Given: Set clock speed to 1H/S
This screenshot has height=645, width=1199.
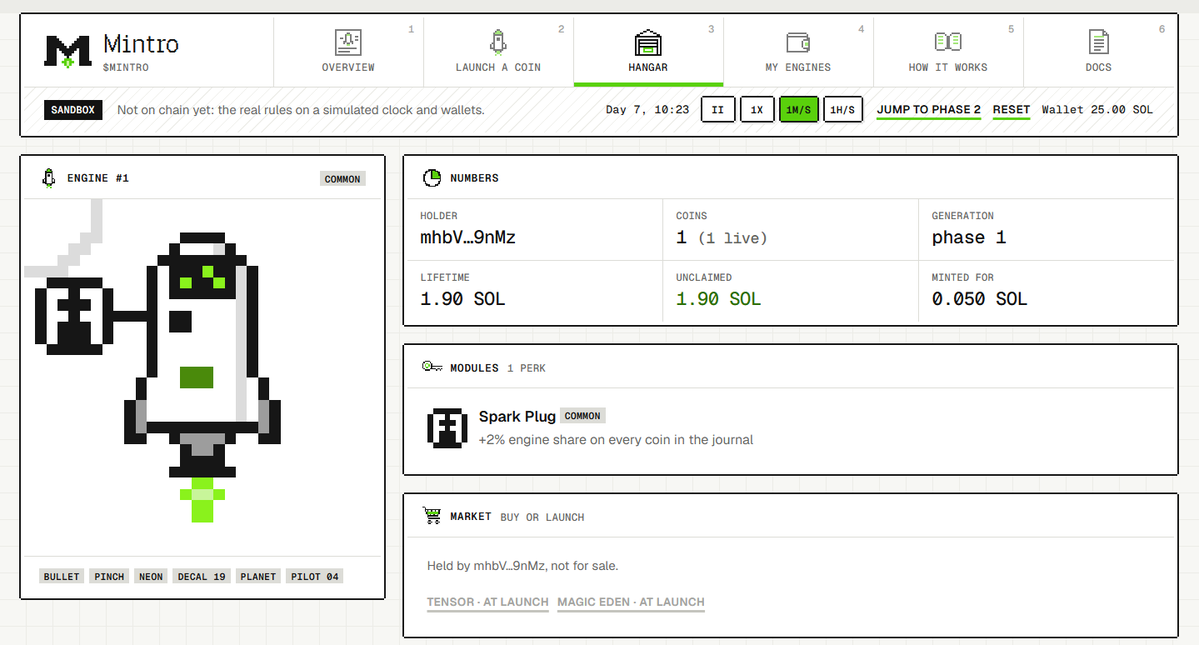Looking at the screenshot, I should 843,109.
